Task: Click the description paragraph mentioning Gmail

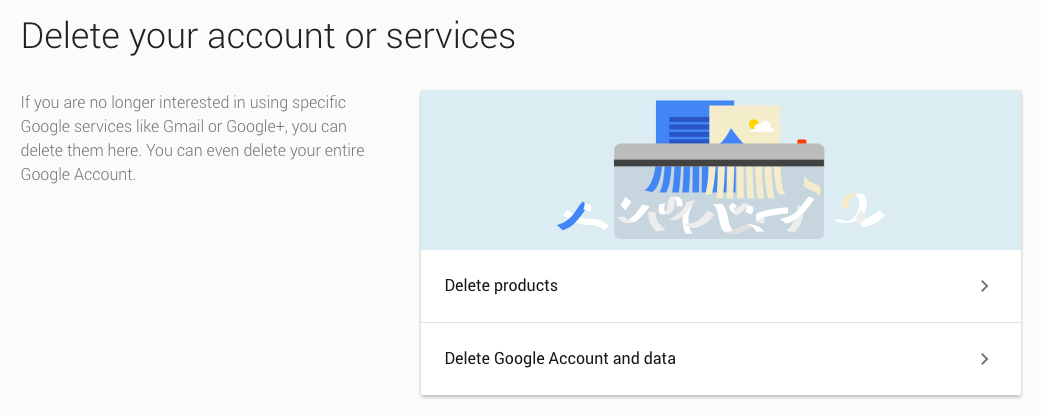Action: [x=192, y=138]
